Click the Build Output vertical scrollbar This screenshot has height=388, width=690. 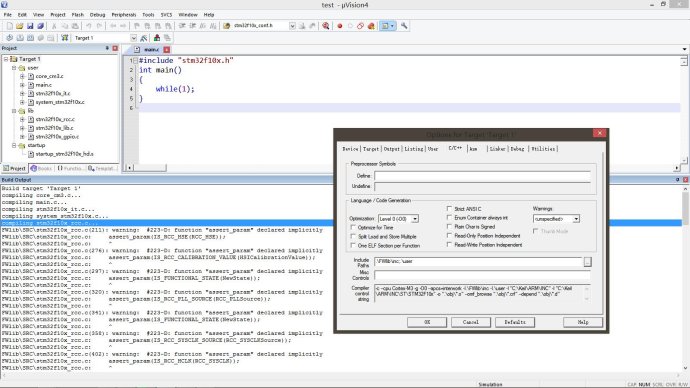tap(686, 278)
